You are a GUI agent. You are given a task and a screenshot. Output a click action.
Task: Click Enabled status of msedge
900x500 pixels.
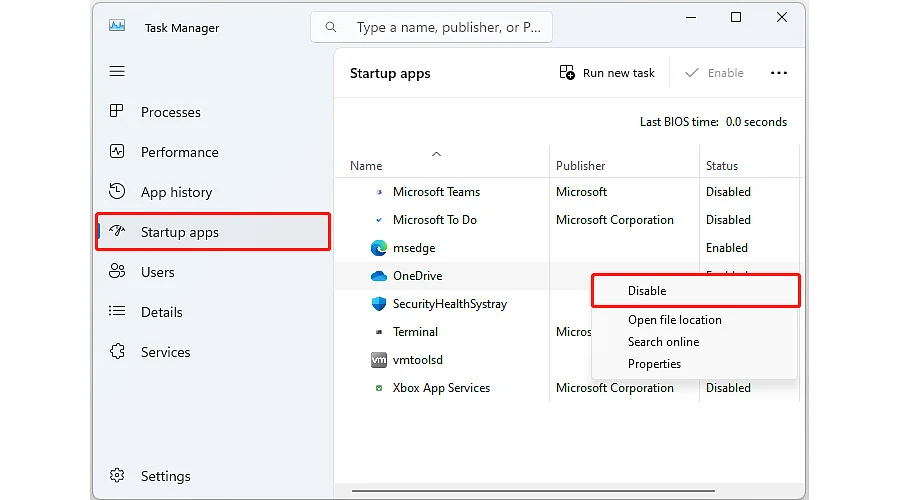point(727,248)
